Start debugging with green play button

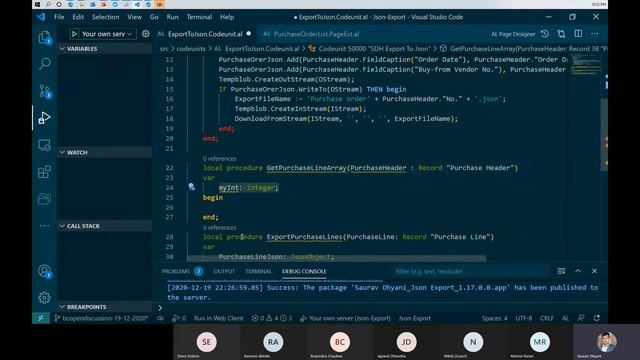74,34
